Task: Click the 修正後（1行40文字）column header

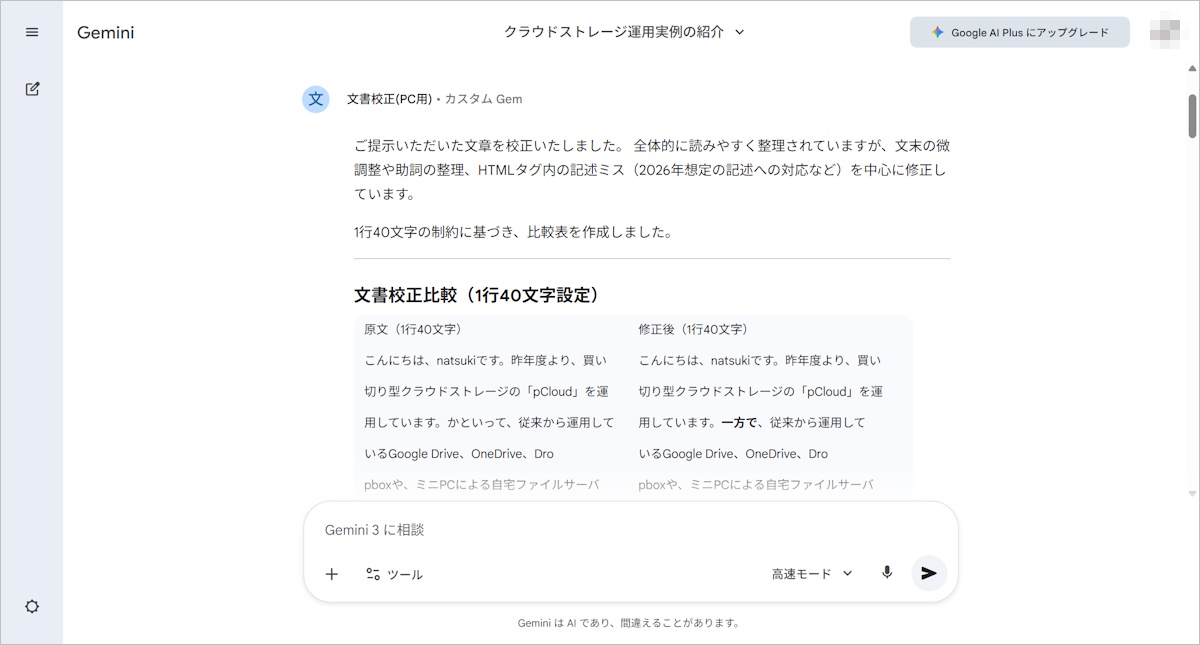Action: 693,329
